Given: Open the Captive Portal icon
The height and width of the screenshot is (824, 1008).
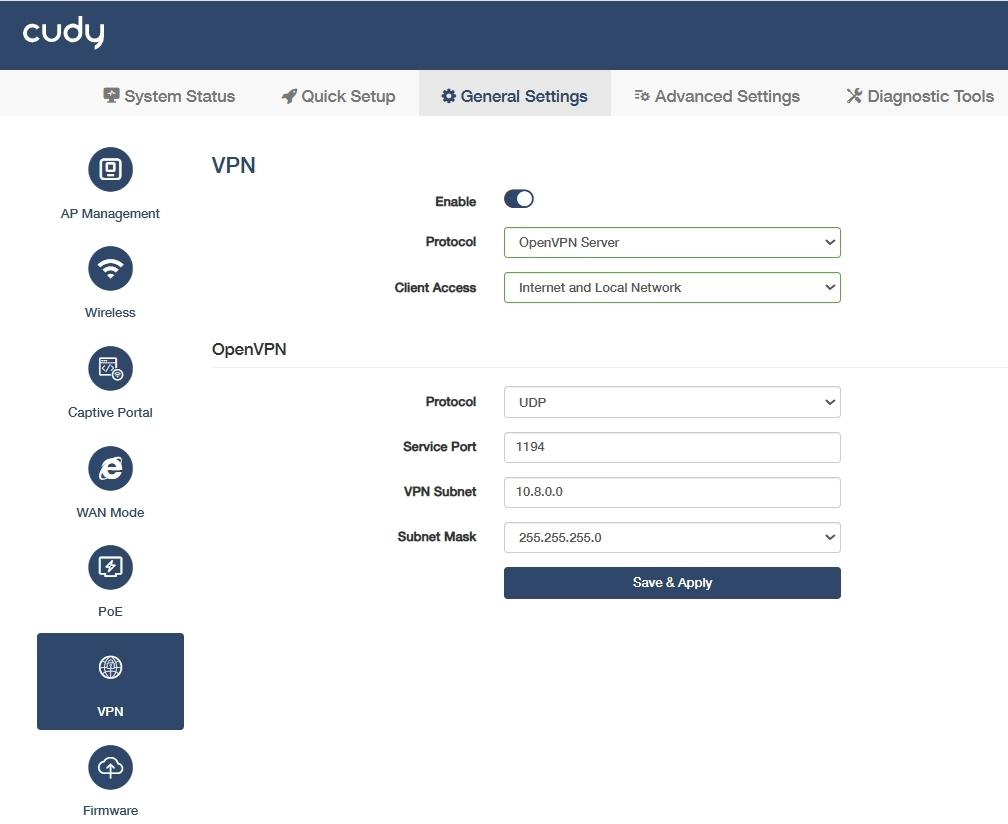Looking at the screenshot, I should point(111,368).
